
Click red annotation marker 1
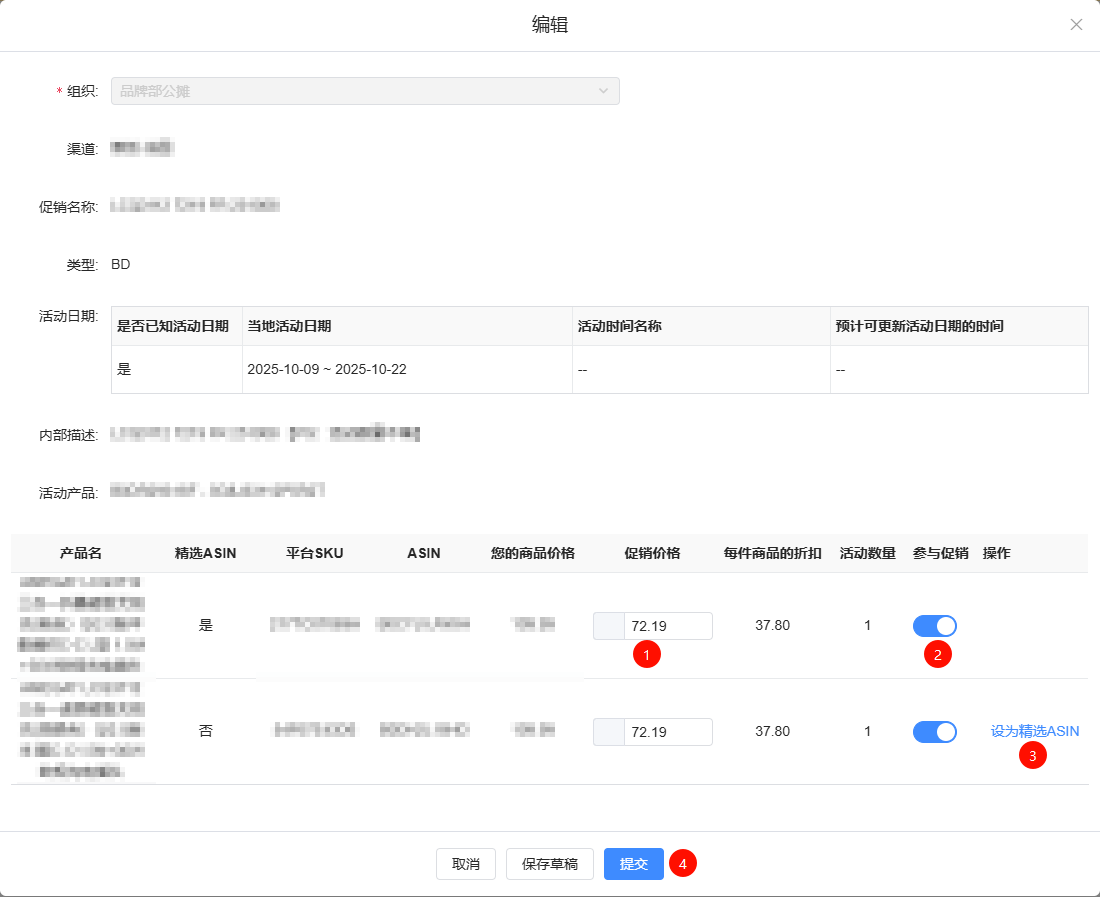(x=647, y=656)
